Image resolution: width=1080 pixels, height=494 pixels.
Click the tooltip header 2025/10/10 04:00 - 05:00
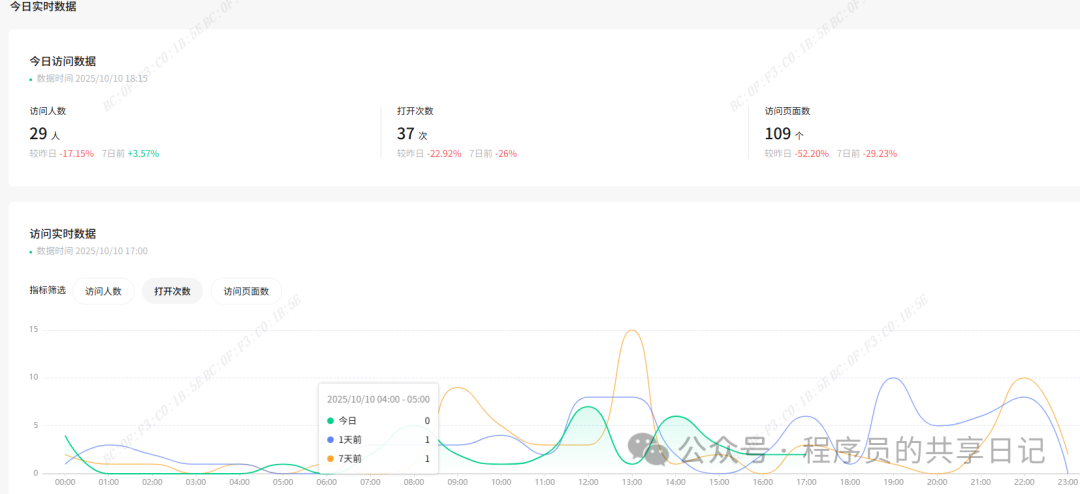pos(378,399)
